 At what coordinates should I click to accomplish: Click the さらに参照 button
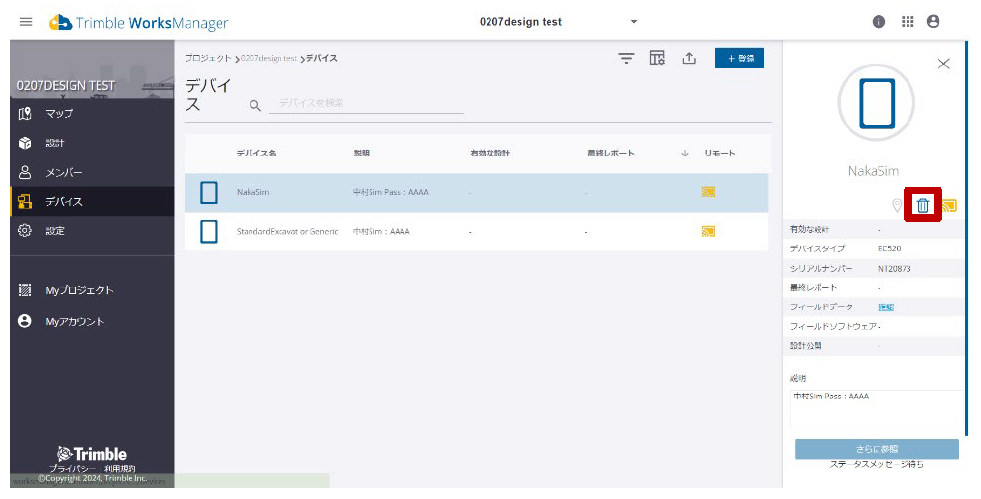point(876,449)
